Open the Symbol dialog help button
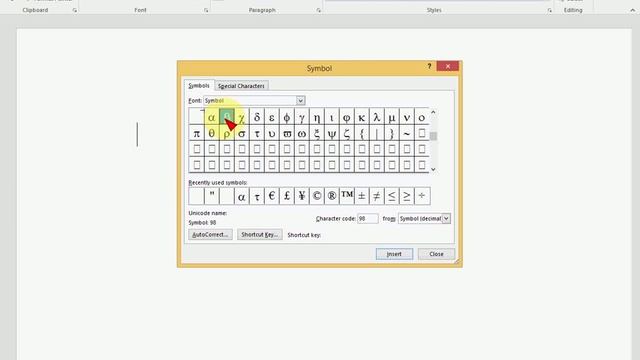Screen dimensions: 640x360 coord(429,66)
